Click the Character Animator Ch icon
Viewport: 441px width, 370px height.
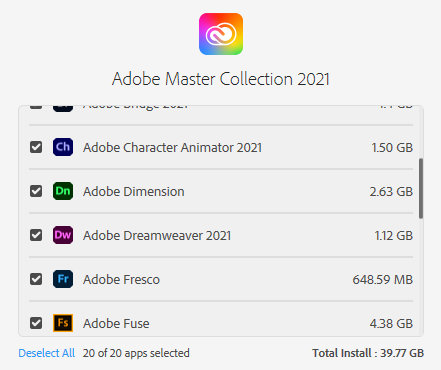(63, 147)
